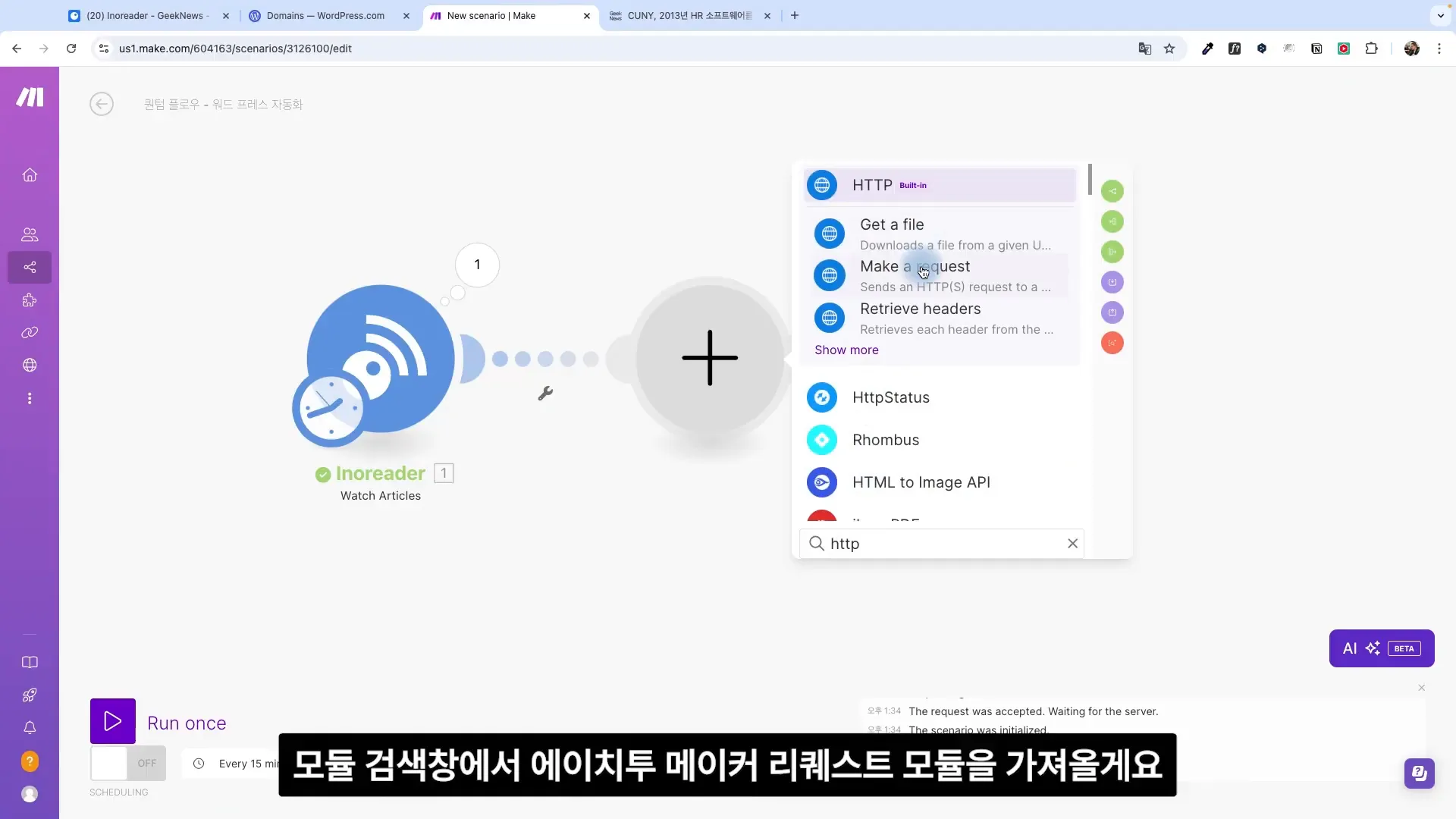
Task: Select HTML to Image API module
Action: point(921,481)
